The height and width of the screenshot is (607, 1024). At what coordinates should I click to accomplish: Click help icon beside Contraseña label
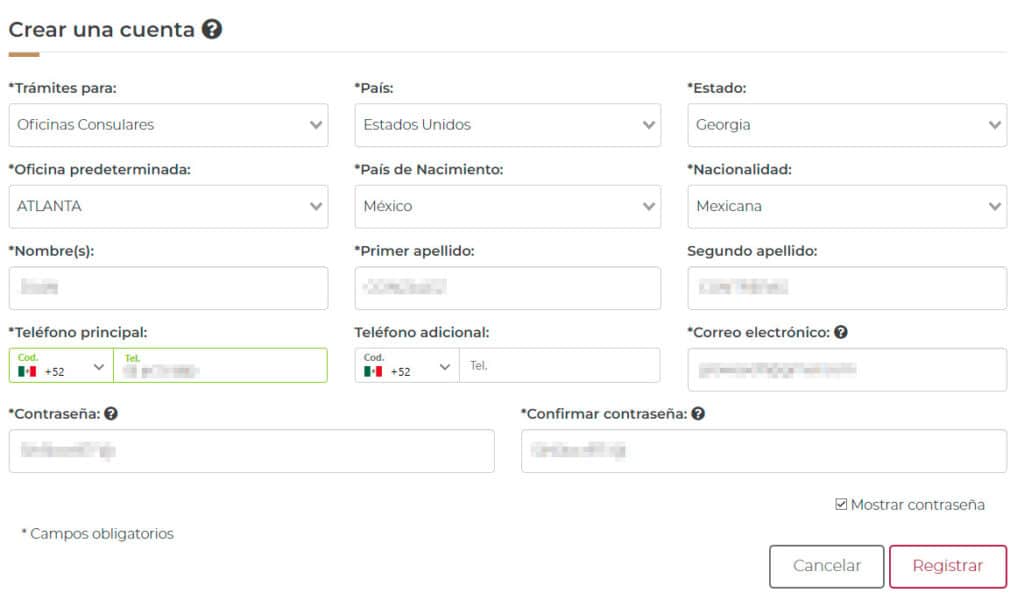coord(111,413)
